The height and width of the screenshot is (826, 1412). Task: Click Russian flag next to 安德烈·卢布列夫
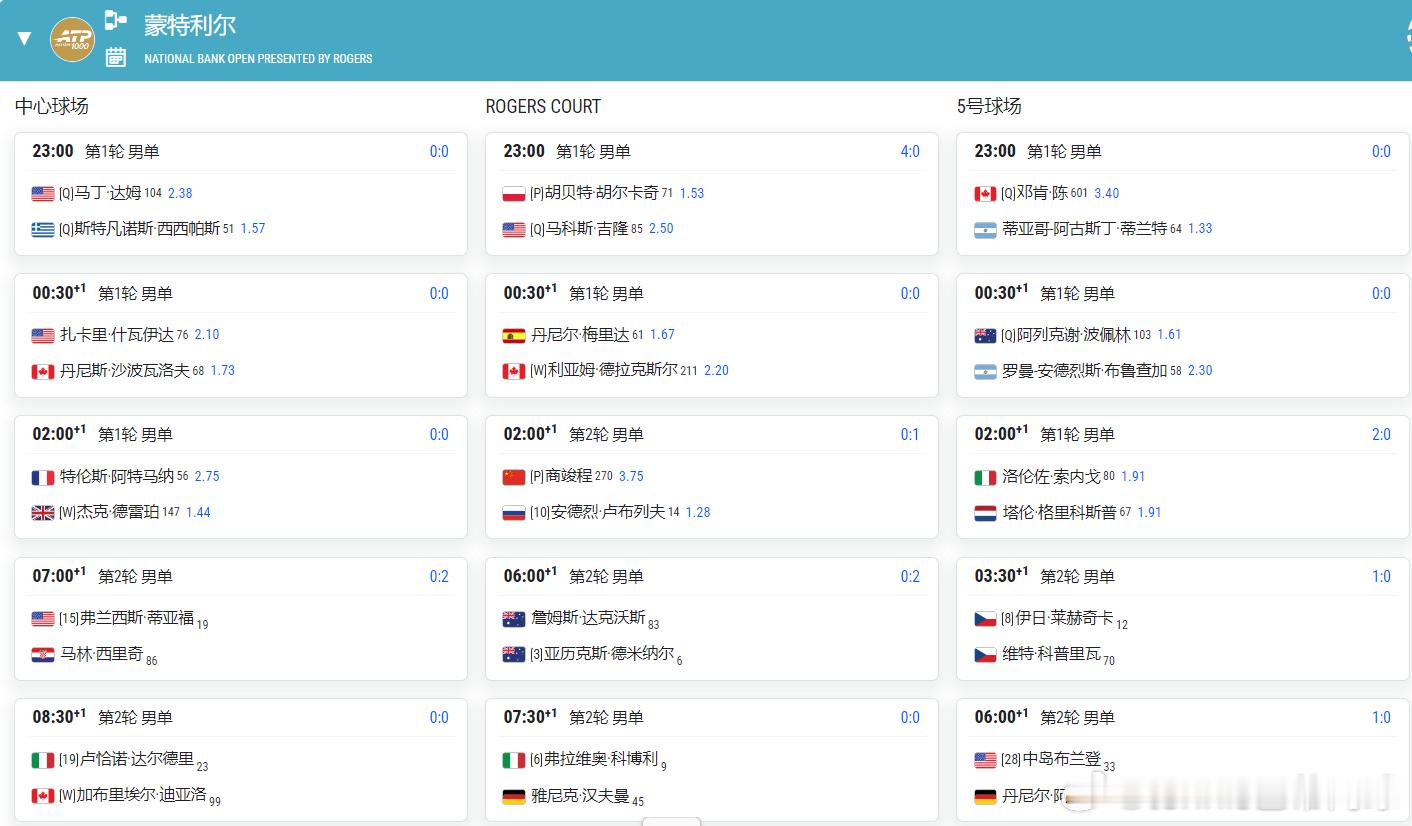pos(514,514)
